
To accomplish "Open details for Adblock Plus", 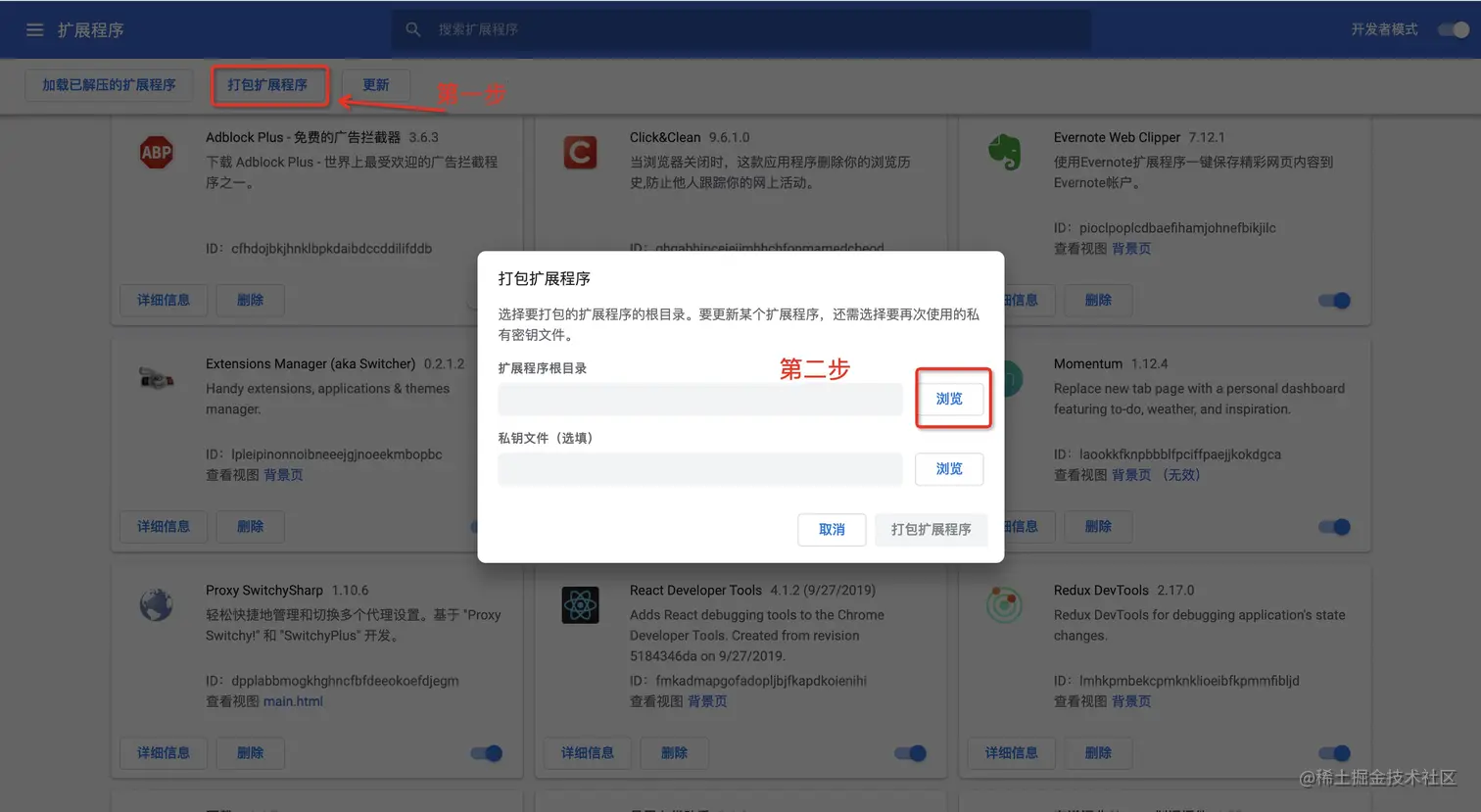I will 164,300.
